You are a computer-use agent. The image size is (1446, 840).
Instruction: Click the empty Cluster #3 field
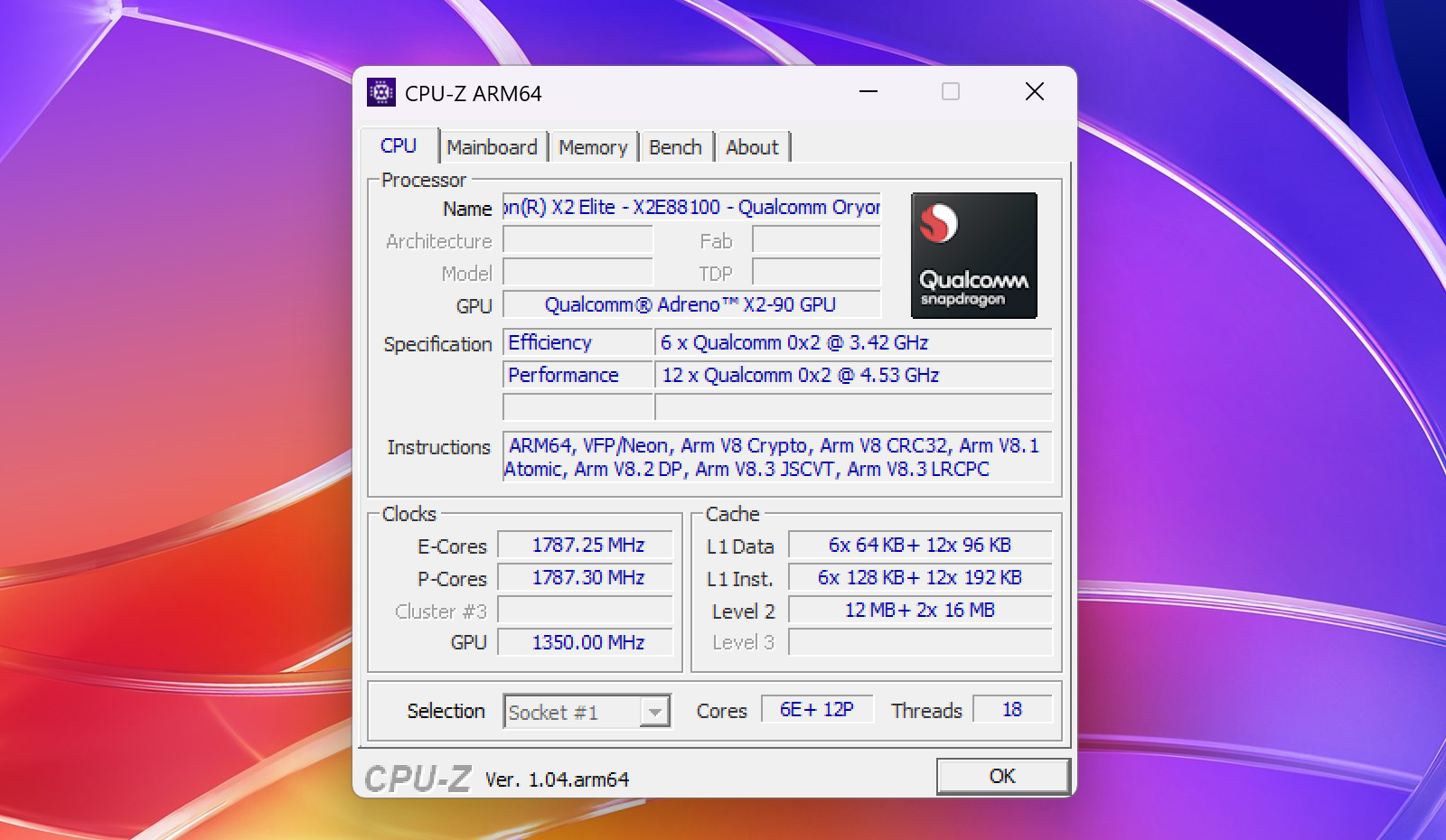click(586, 610)
